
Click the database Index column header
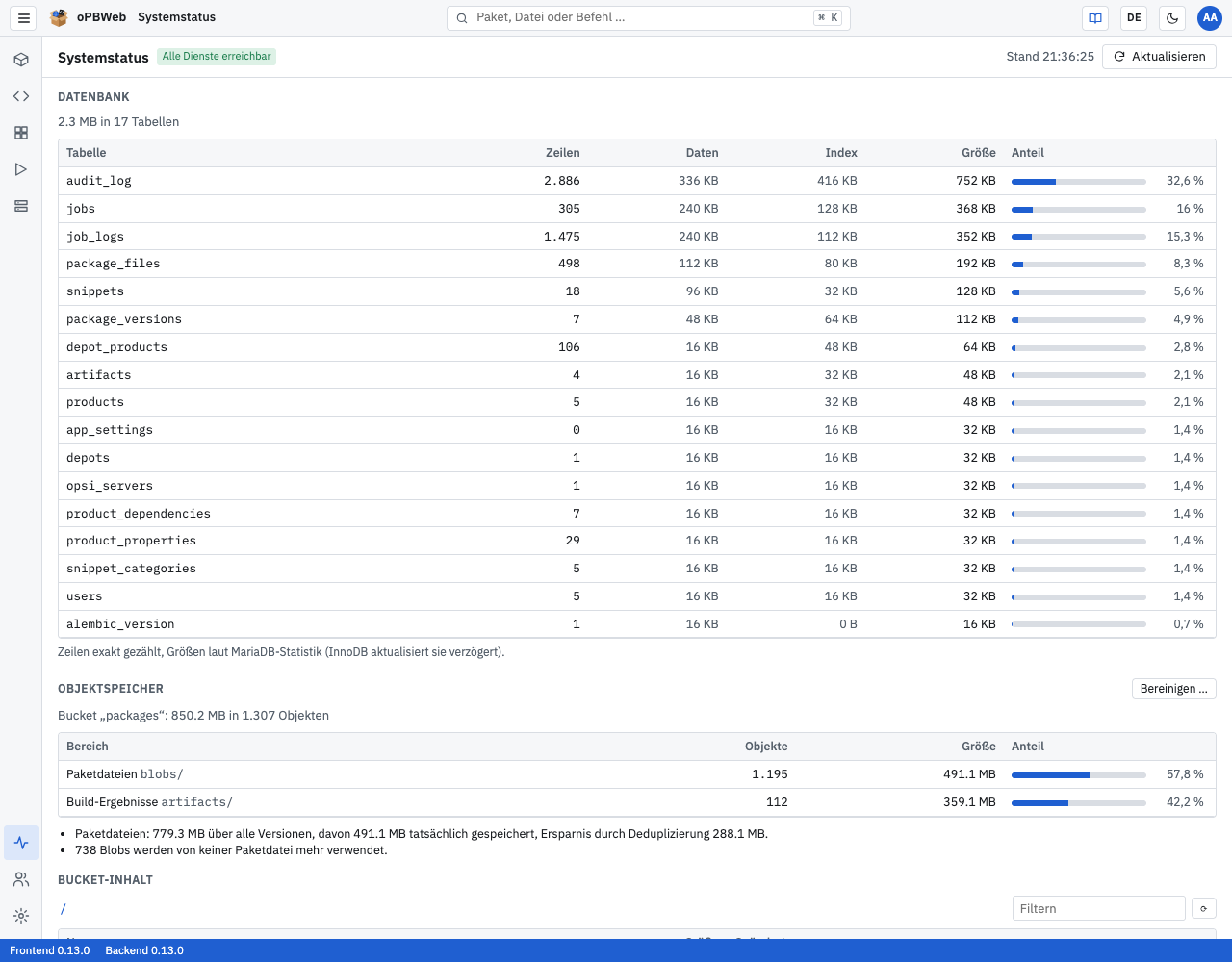click(x=841, y=153)
